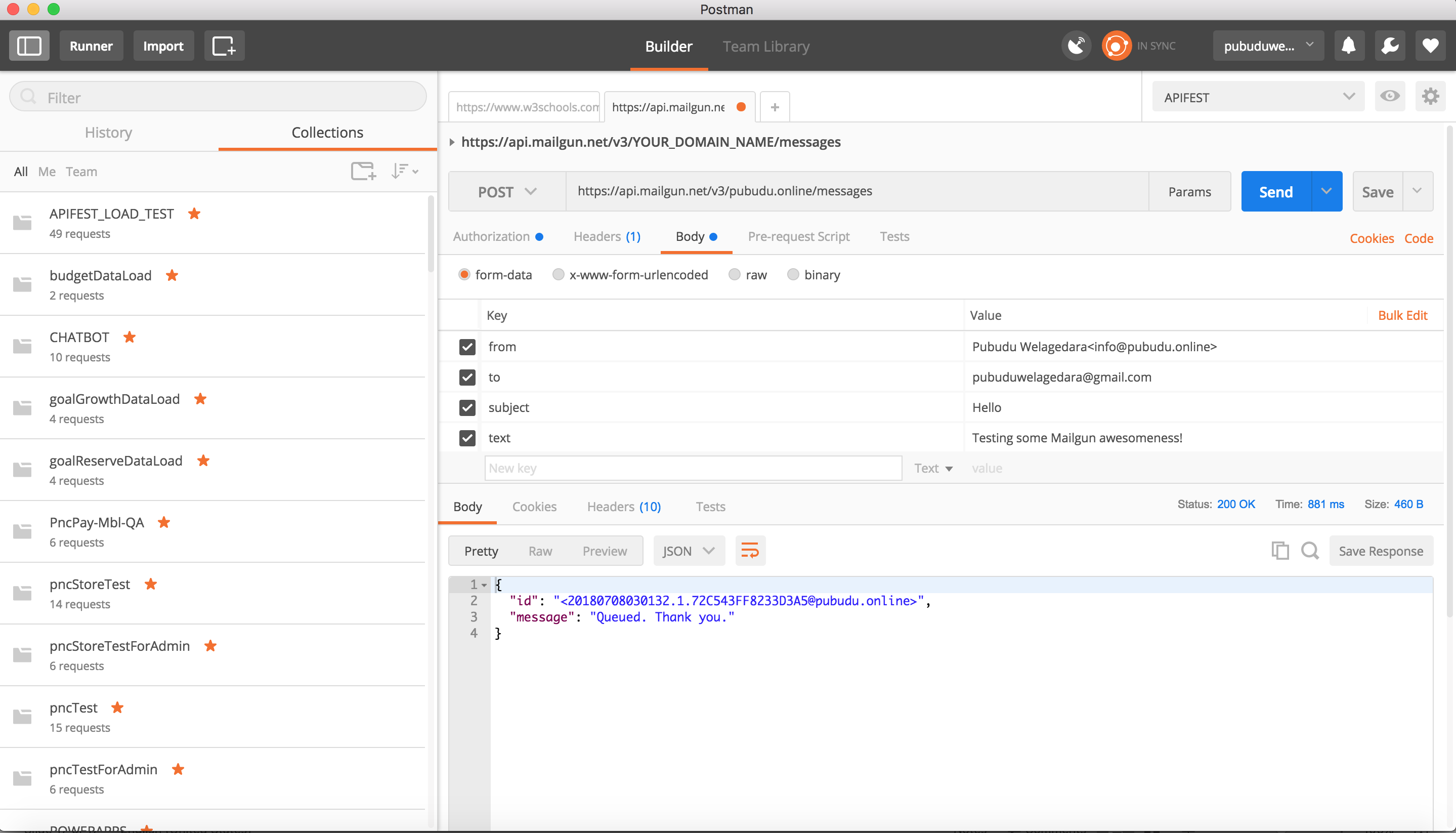Open the notifications bell
This screenshot has height=833, width=1456.
(1348, 46)
